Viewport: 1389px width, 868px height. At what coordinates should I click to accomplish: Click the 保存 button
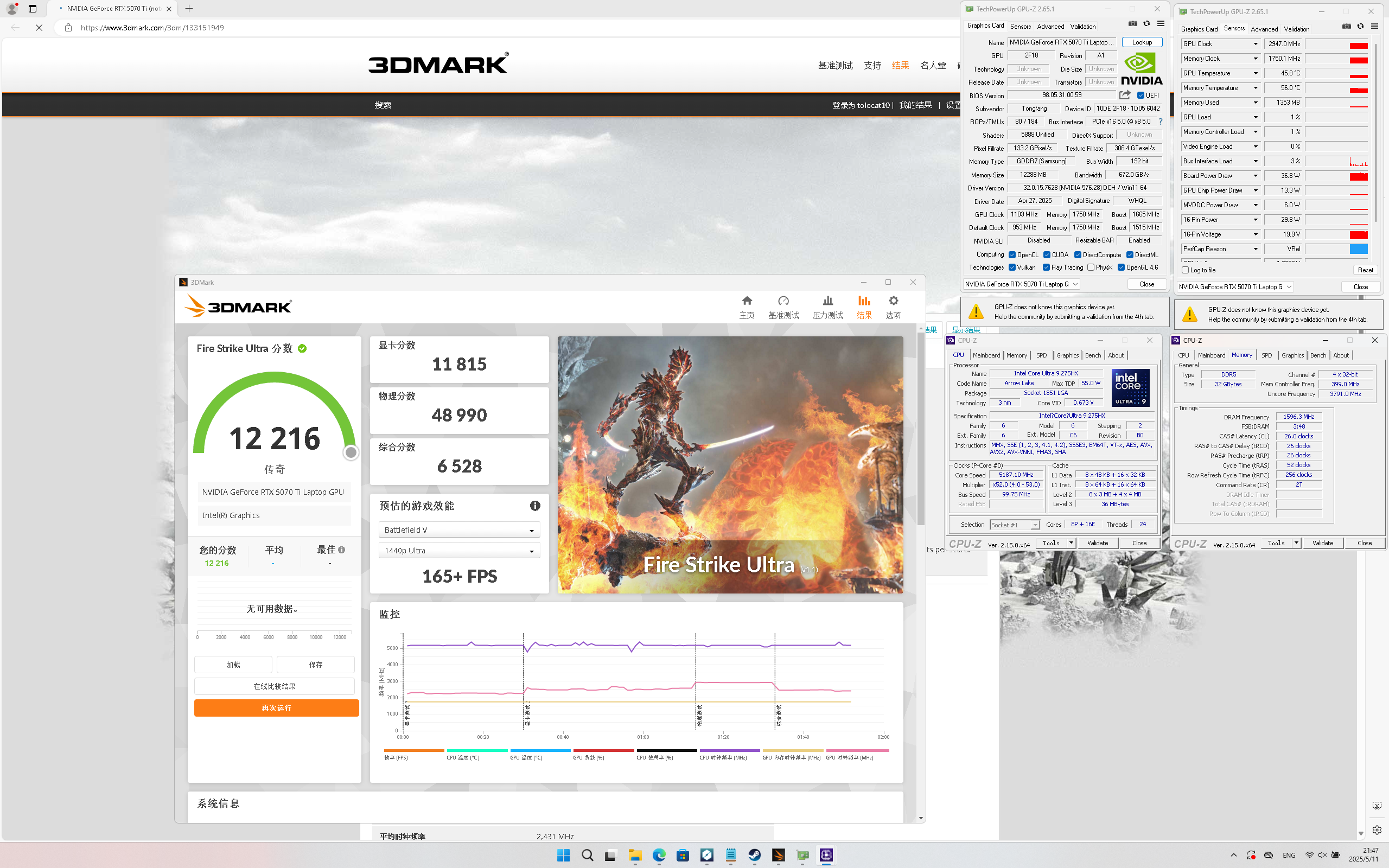coord(316,664)
